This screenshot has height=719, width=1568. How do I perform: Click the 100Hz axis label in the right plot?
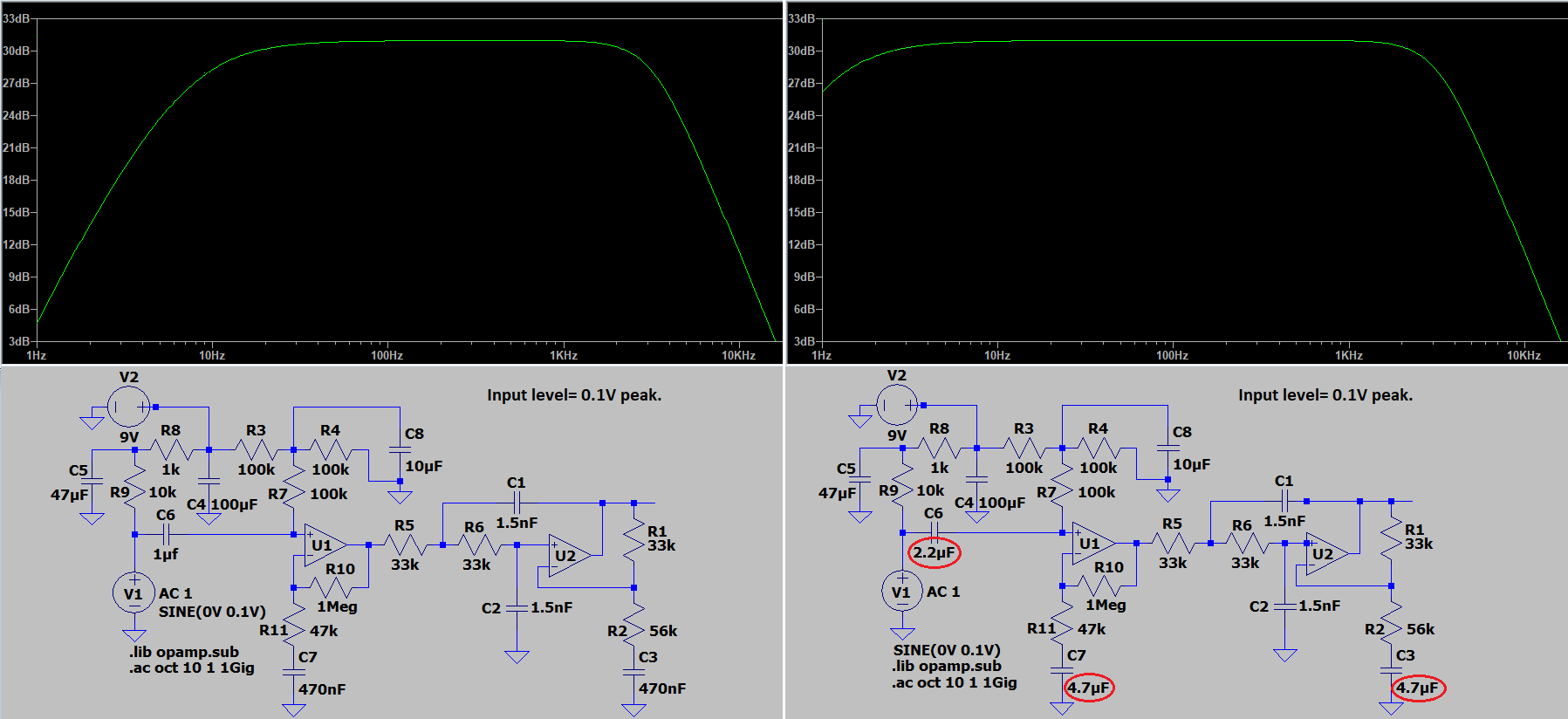[1172, 356]
